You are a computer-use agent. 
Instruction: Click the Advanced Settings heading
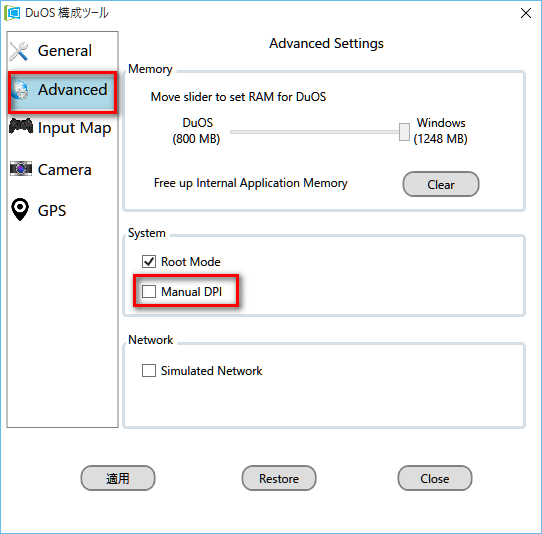326,44
